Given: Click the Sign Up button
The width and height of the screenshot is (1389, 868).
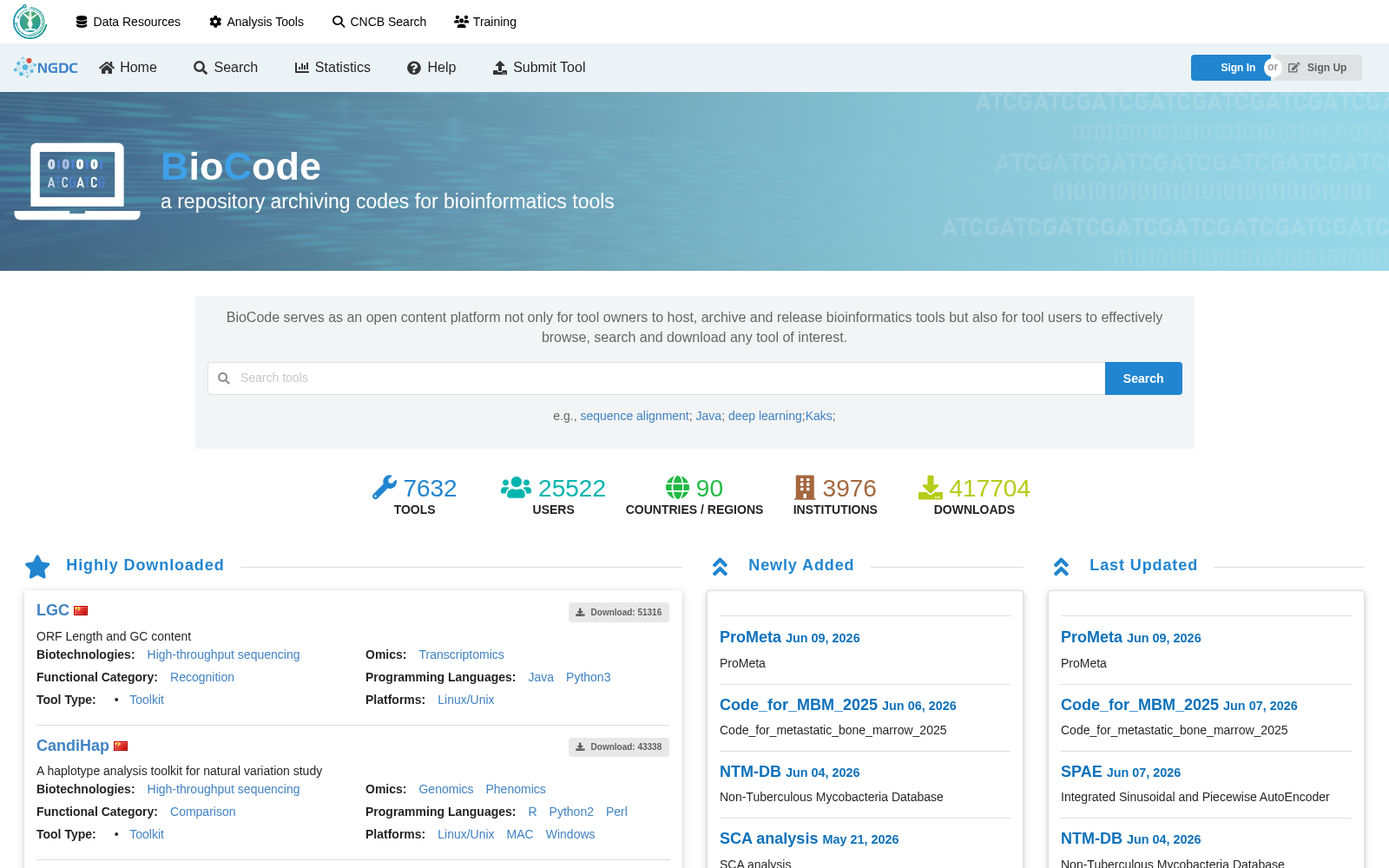Looking at the screenshot, I should coord(1320,68).
